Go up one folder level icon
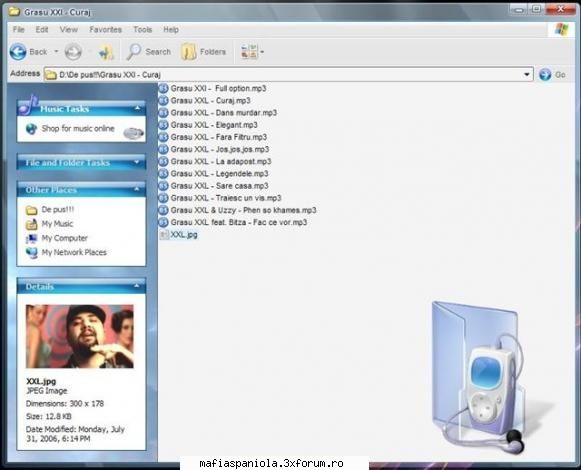581x470 pixels. coord(106,52)
